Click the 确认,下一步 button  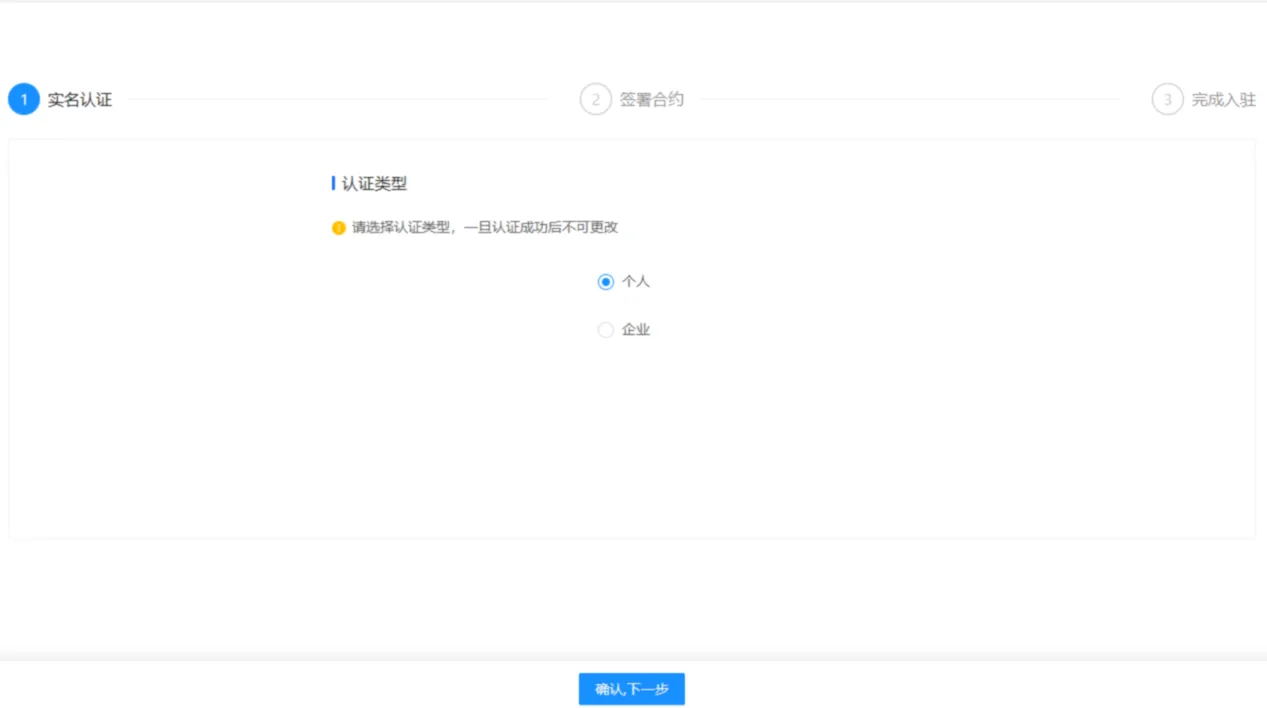(x=631, y=689)
